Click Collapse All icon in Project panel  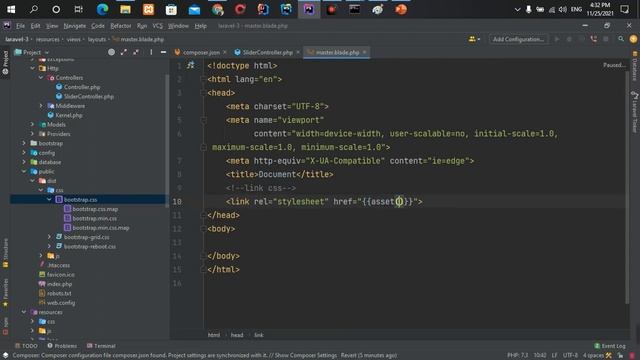tap(136, 52)
